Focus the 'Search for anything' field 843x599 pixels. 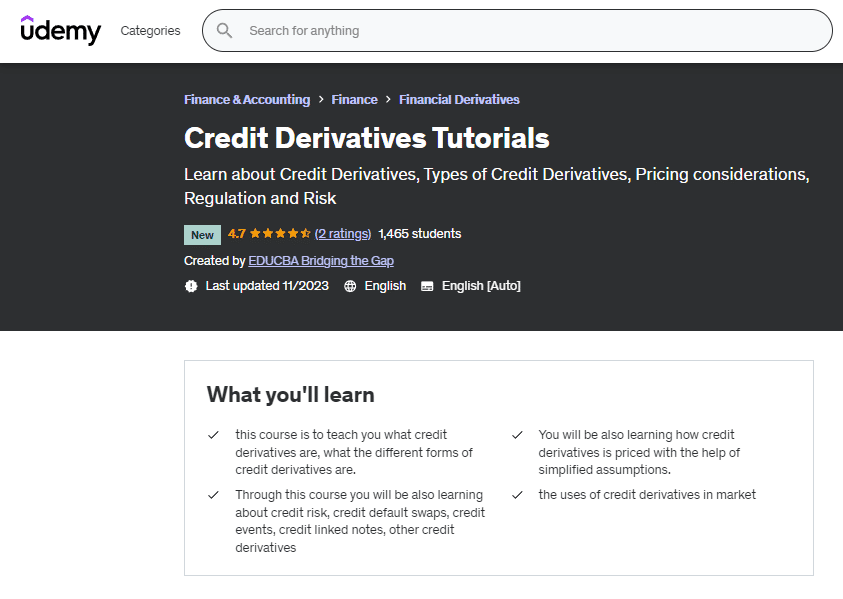pos(517,31)
